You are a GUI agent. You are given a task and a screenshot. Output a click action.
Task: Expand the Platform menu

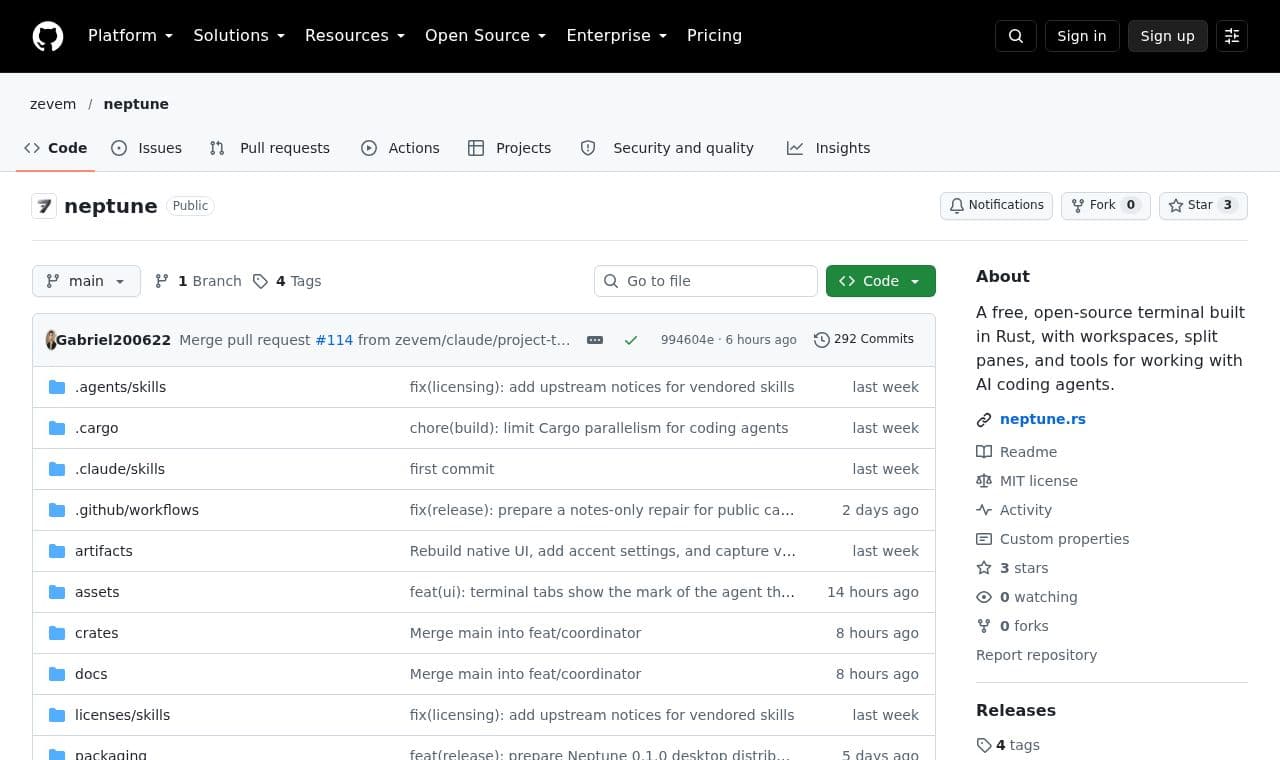[x=131, y=36]
